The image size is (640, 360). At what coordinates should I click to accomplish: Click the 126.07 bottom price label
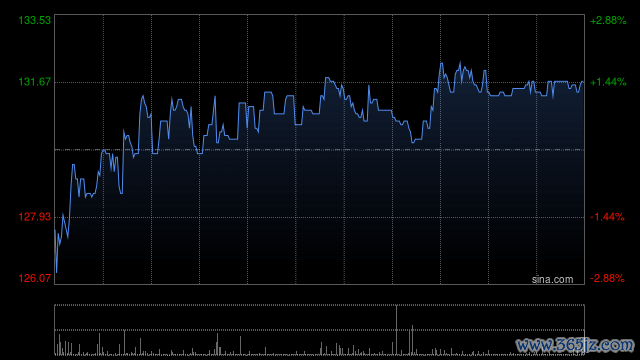pyautogui.click(x=35, y=278)
